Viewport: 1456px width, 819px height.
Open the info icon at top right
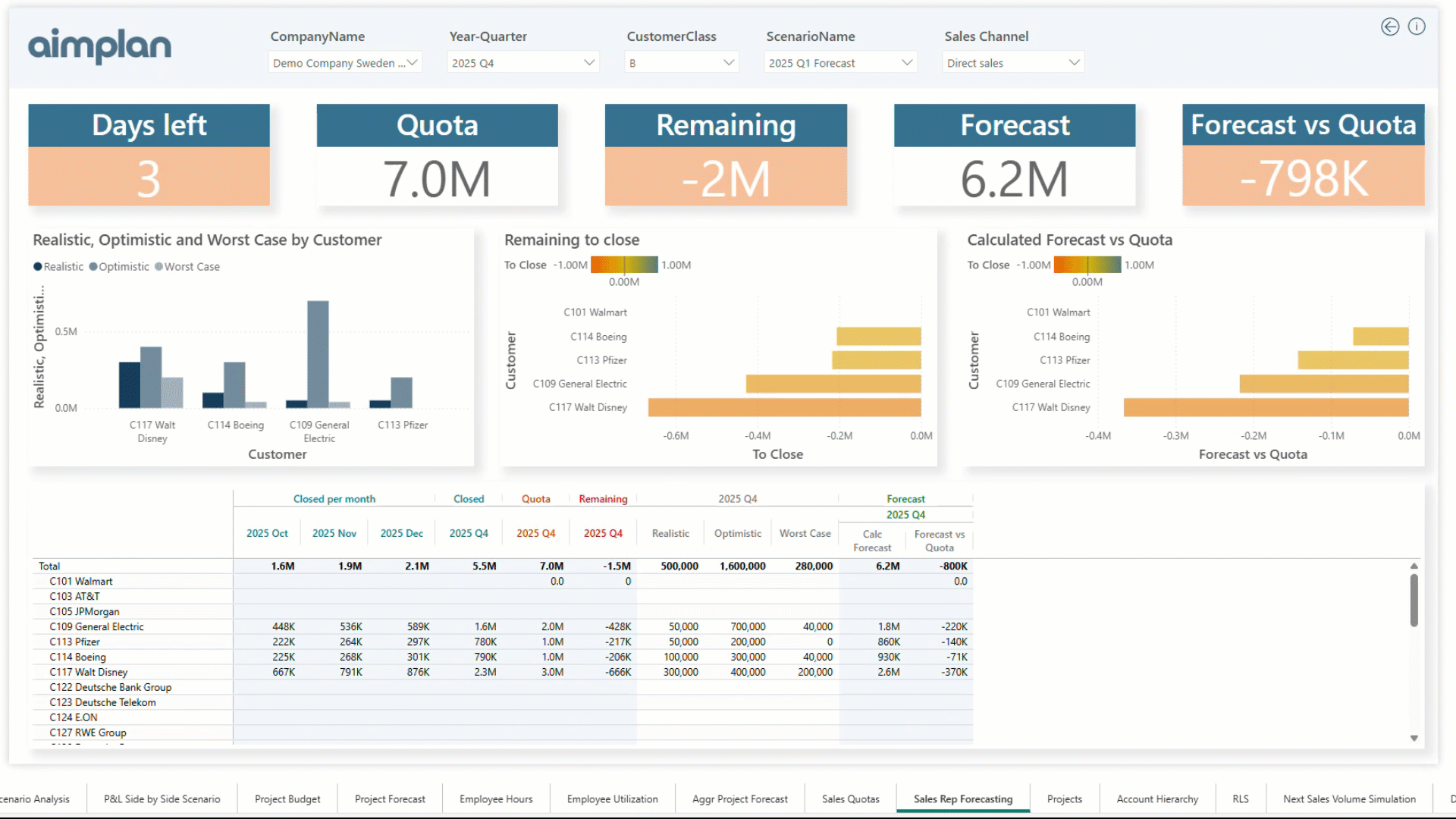point(1417,27)
